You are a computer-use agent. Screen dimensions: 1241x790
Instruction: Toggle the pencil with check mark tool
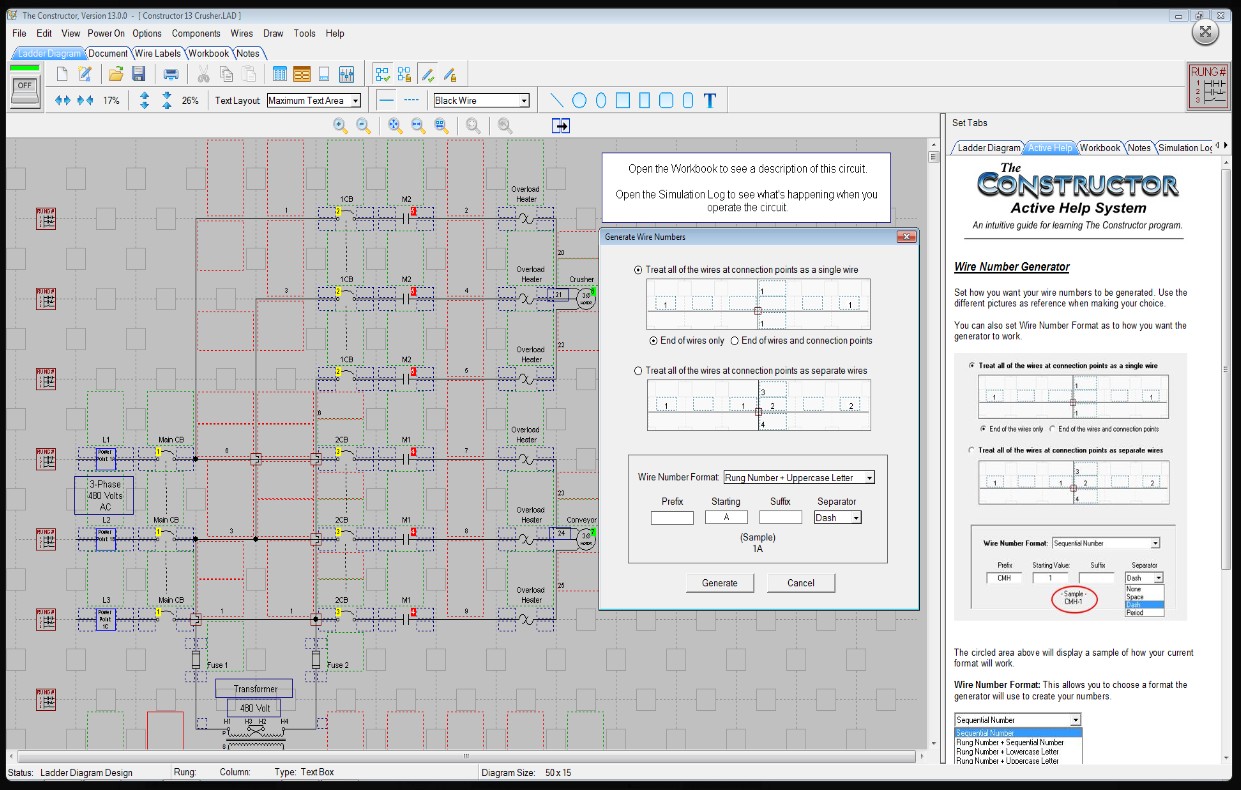[427, 74]
